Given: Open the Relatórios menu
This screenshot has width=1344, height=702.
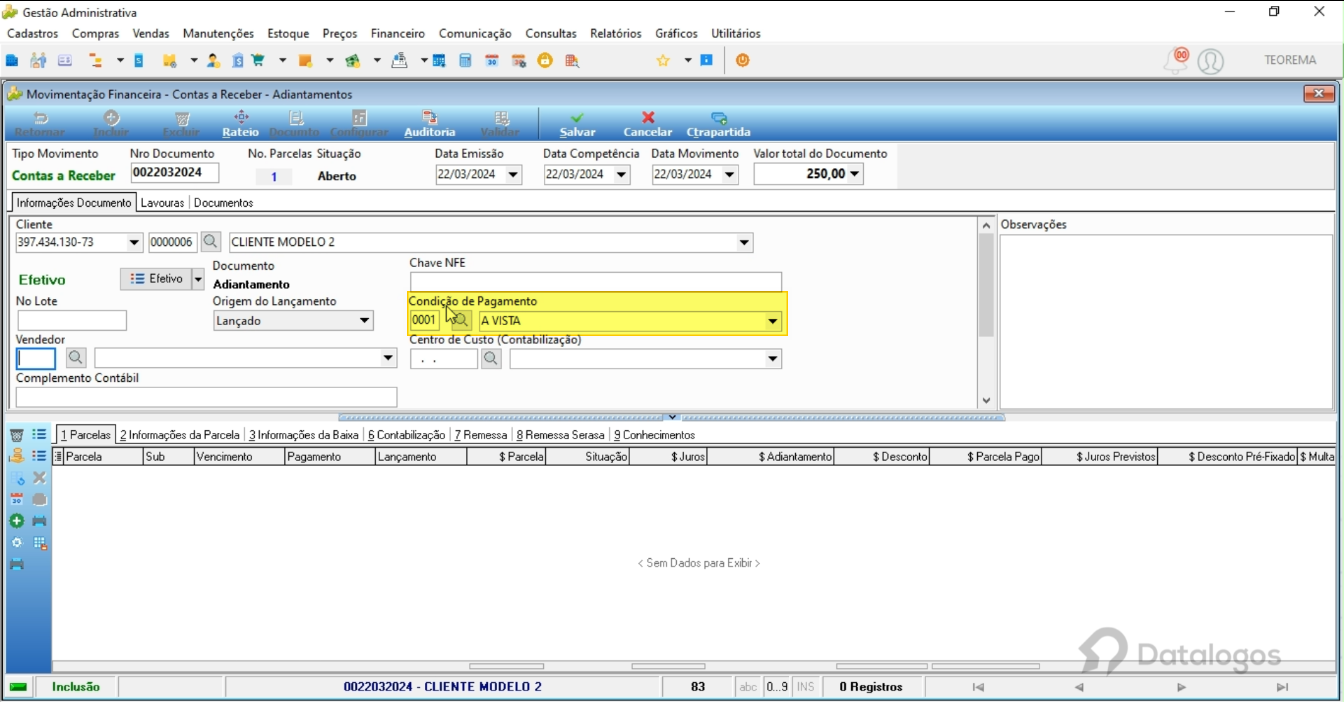Looking at the screenshot, I should pos(616,33).
